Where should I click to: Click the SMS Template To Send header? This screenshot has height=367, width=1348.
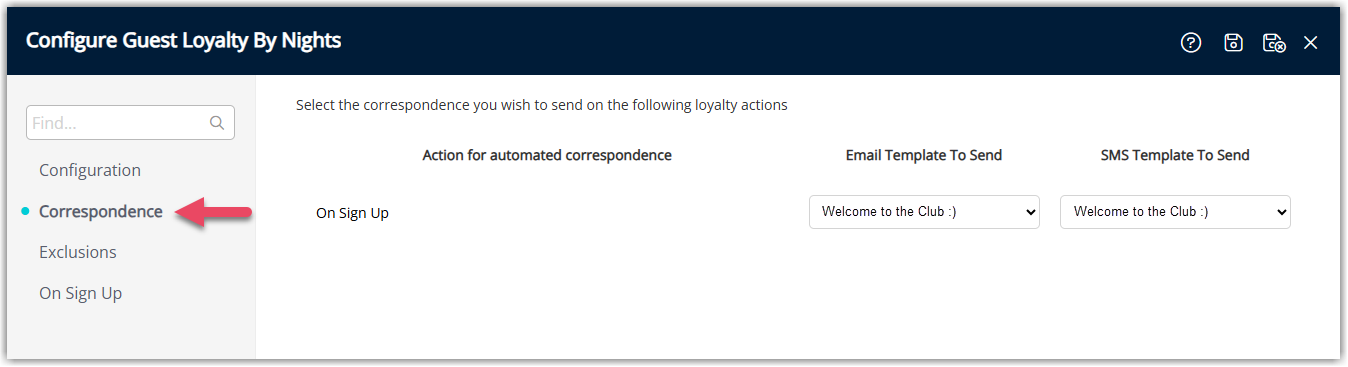1175,155
